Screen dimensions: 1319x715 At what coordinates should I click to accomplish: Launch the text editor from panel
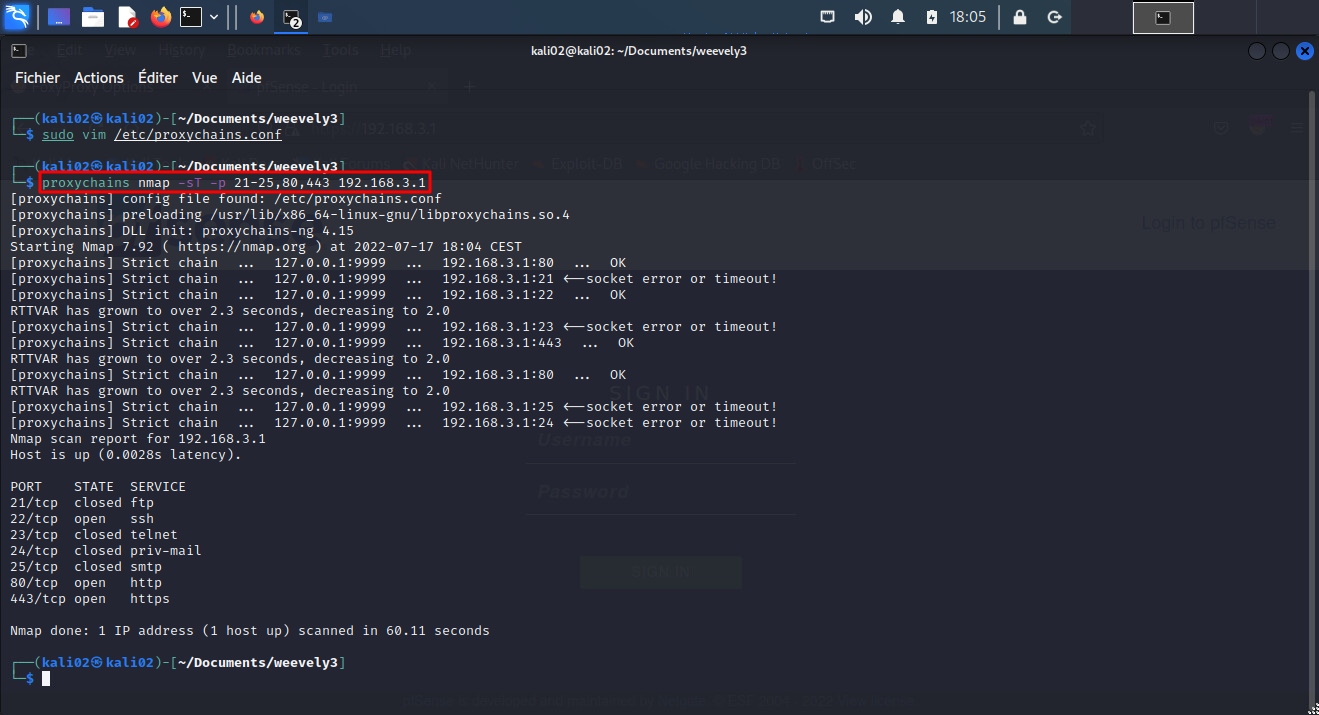tap(127, 17)
